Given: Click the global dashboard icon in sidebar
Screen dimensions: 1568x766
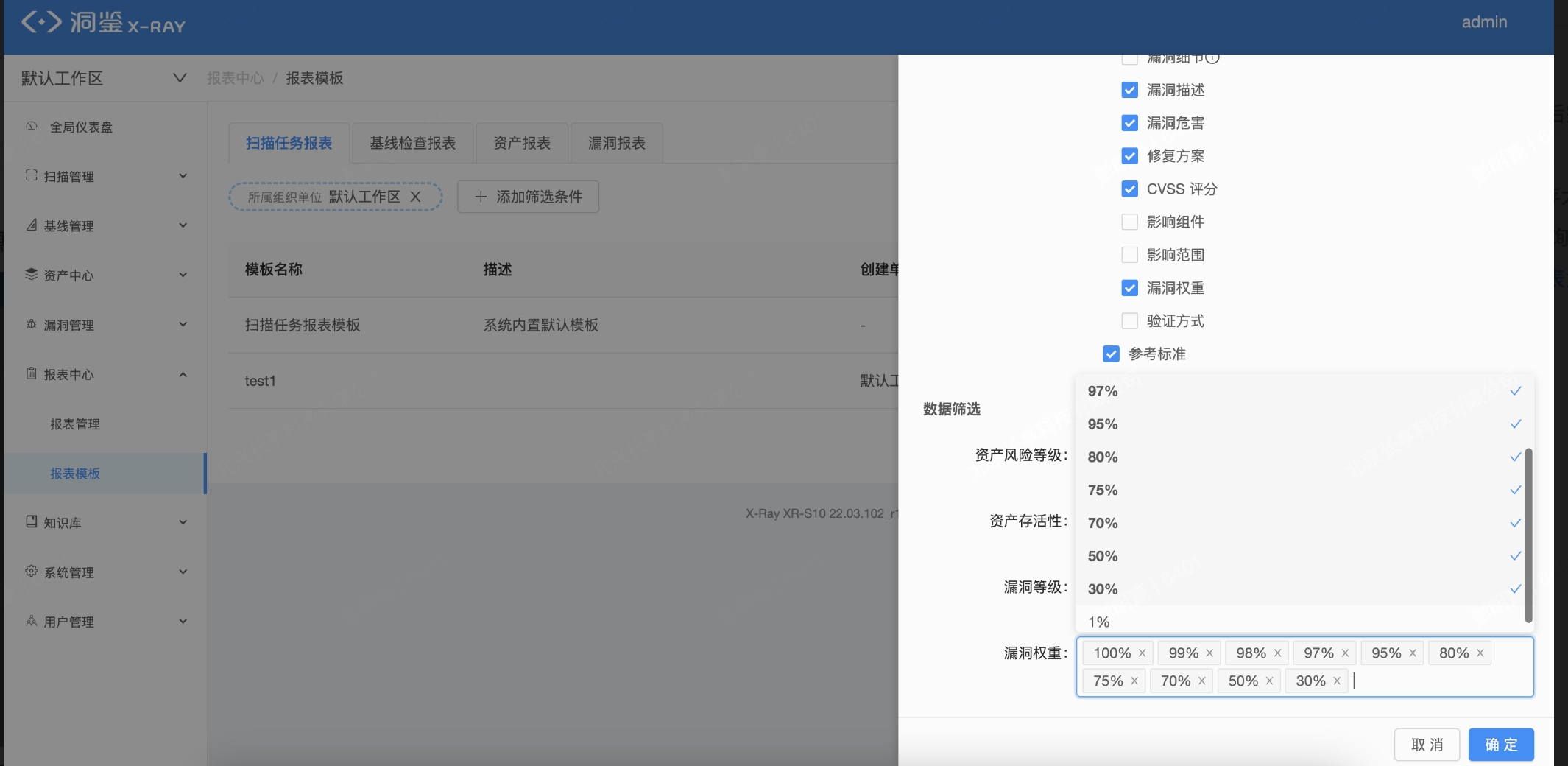Looking at the screenshot, I should [x=32, y=126].
